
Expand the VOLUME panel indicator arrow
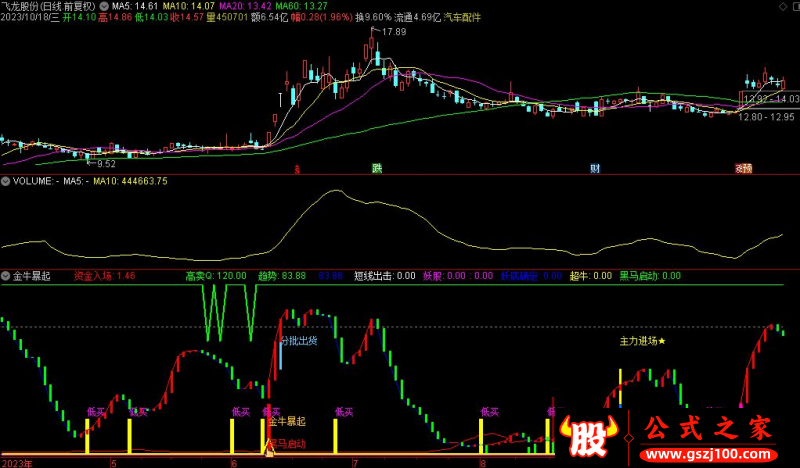tap(6, 181)
